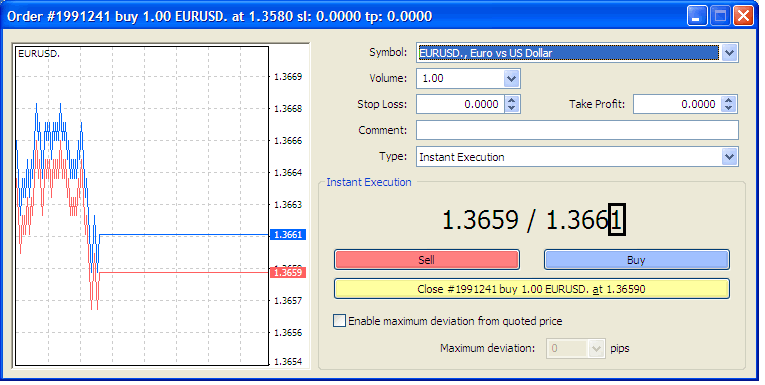Screen dimensions: 765x385
Task: Minimize the order window
Action: pos(697,16)
